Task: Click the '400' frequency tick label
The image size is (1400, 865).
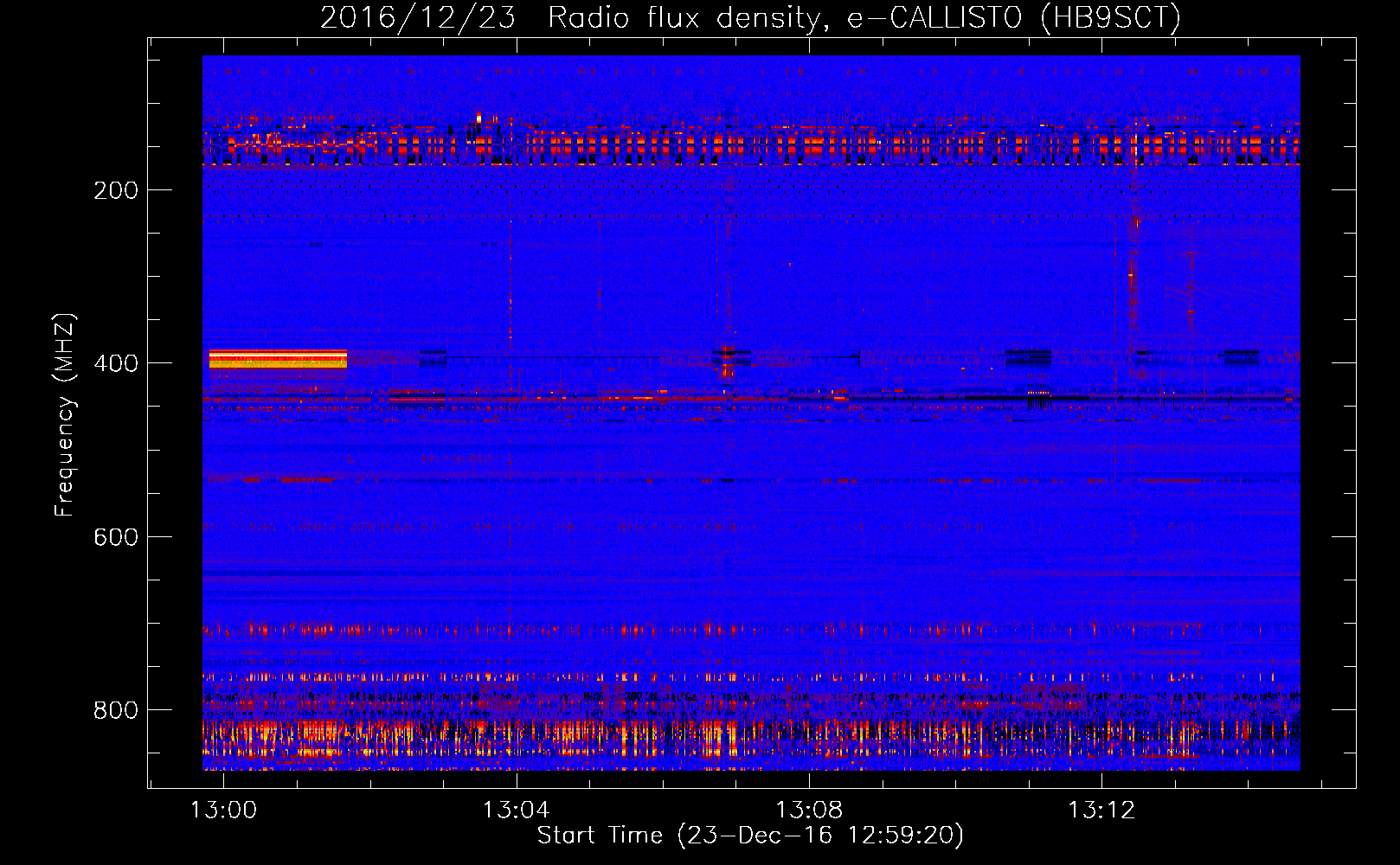Action: point(116,363)
